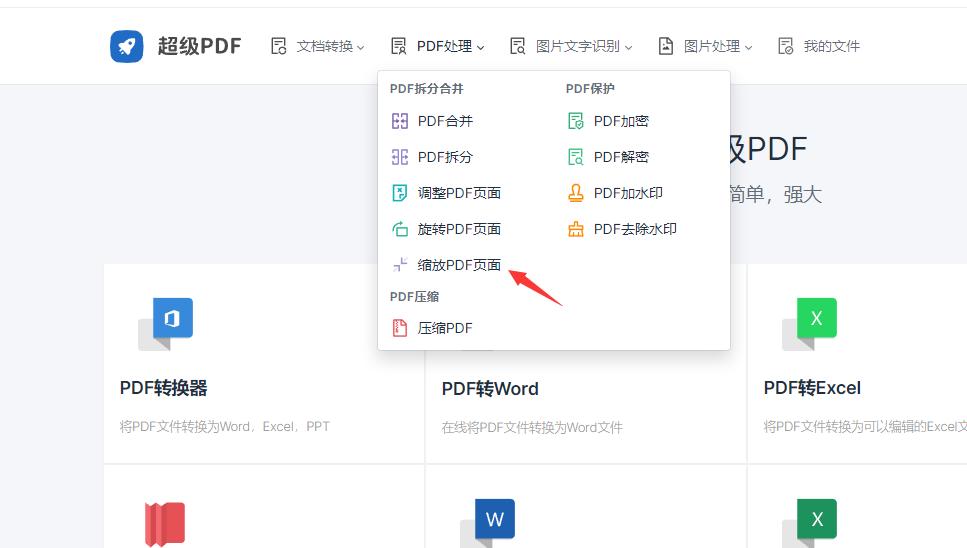Click the 压缩PDF icon
The height and width of the screenshot is (548, 967).
point(400,328)
